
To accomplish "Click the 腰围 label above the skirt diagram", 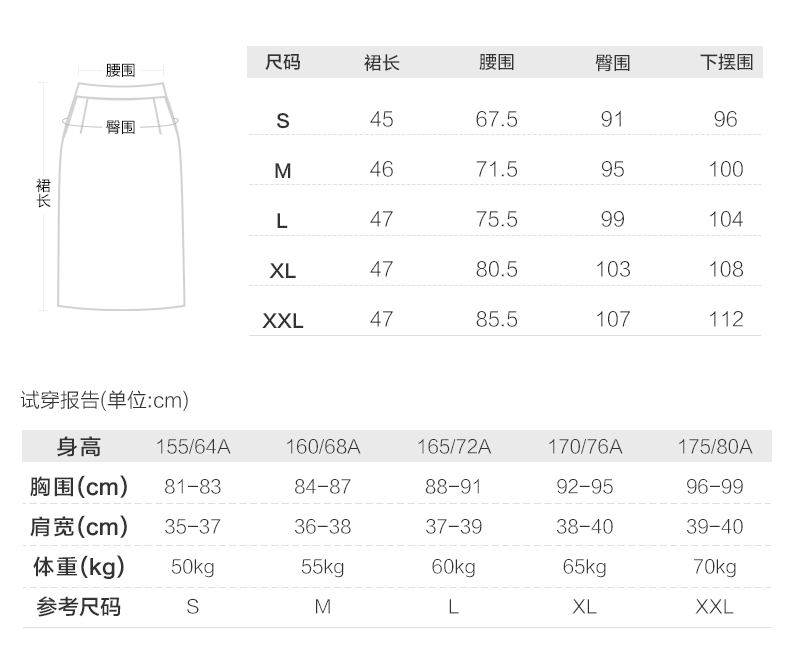I will point(121,71).
